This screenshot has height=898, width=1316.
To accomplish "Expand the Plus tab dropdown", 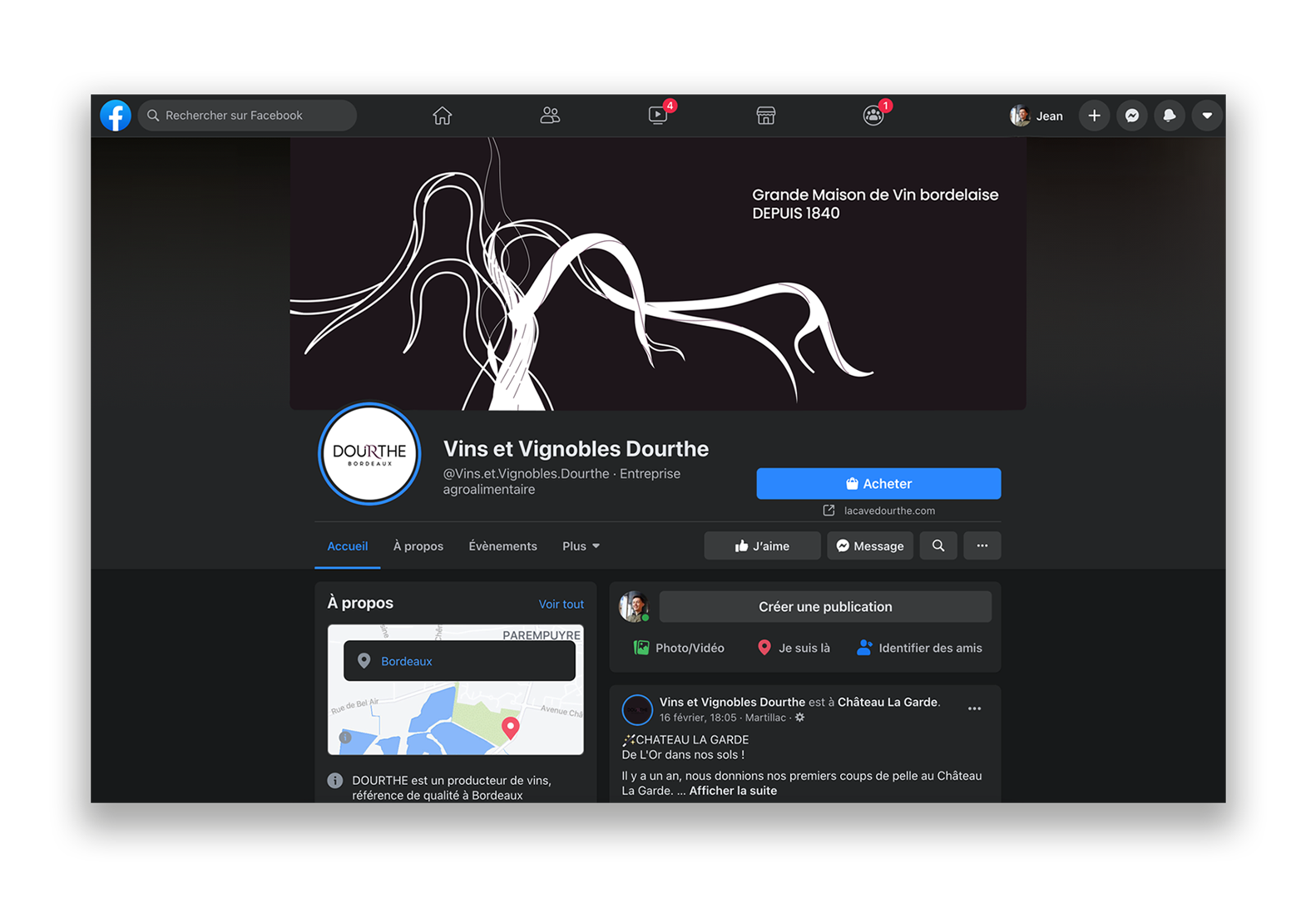I will tap(581, 546).
